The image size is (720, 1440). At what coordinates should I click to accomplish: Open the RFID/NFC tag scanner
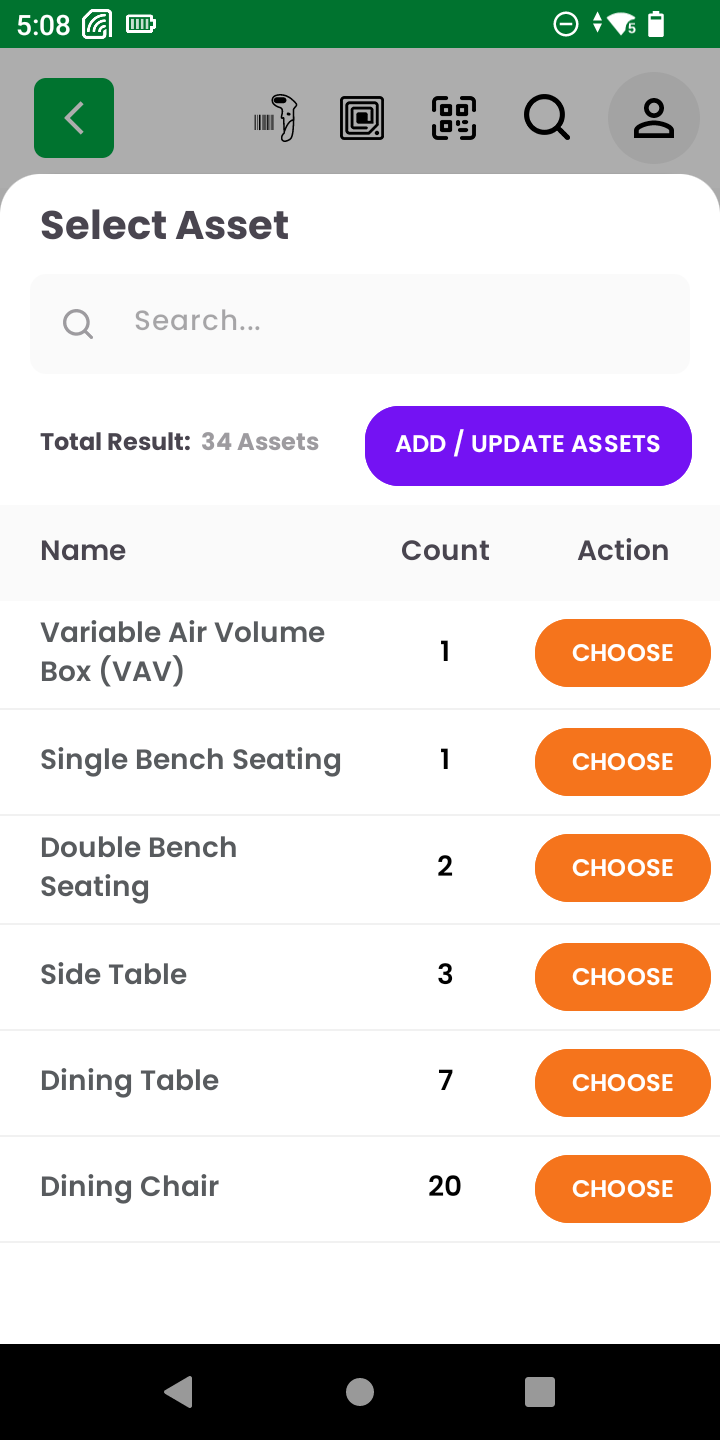tap(362, 118)
